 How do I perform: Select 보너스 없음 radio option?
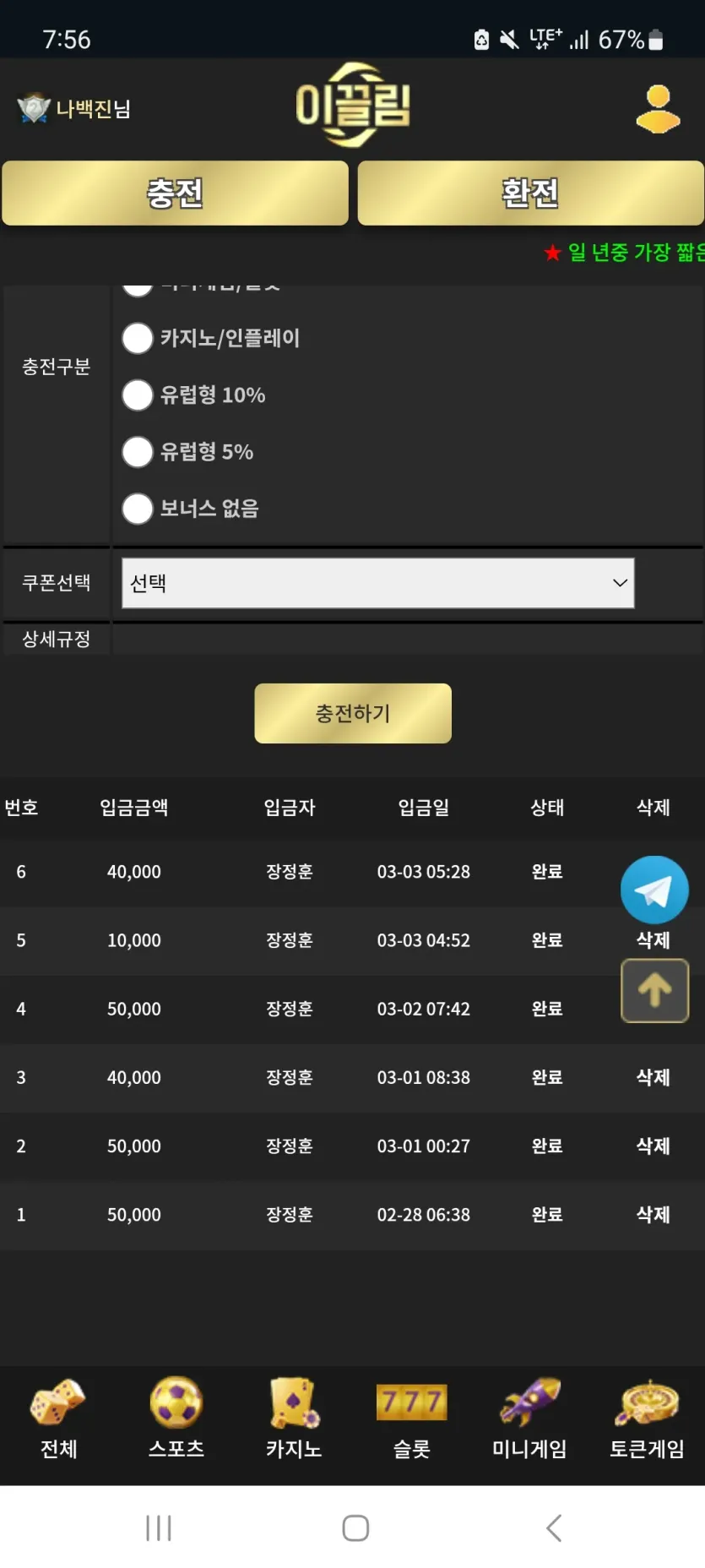138,509
